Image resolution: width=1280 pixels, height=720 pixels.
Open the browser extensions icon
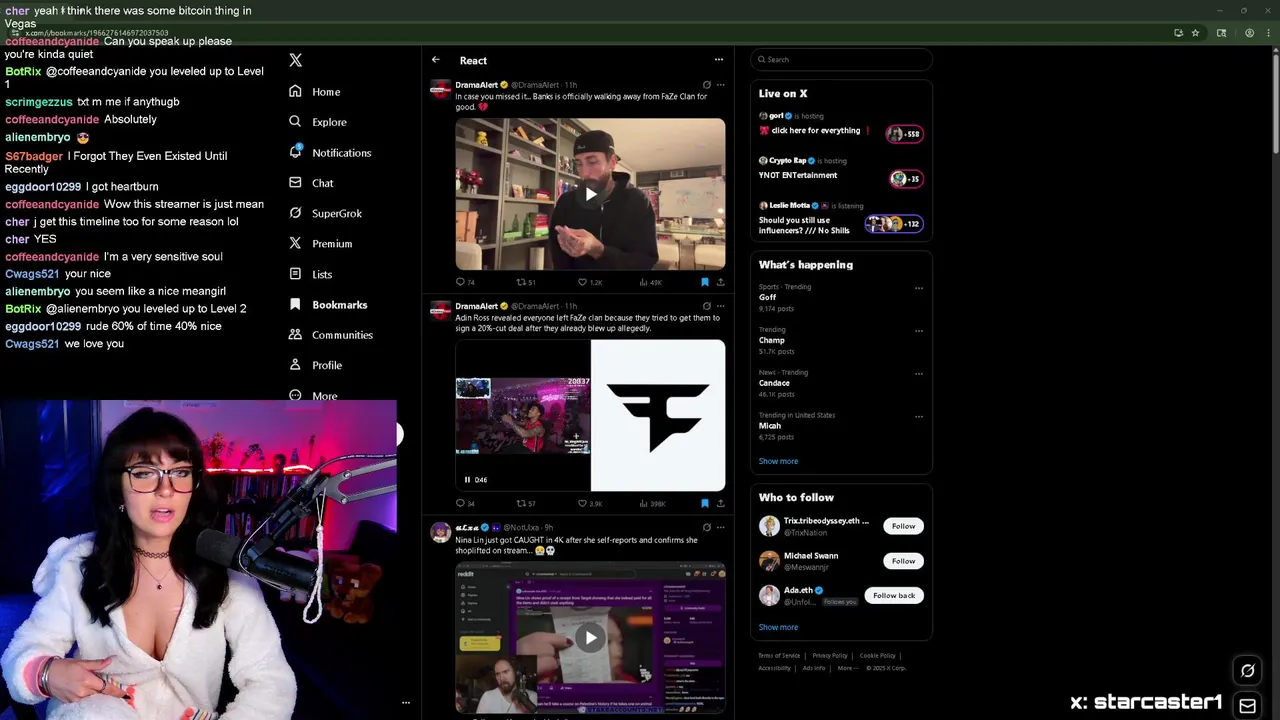click(1221, 33)
